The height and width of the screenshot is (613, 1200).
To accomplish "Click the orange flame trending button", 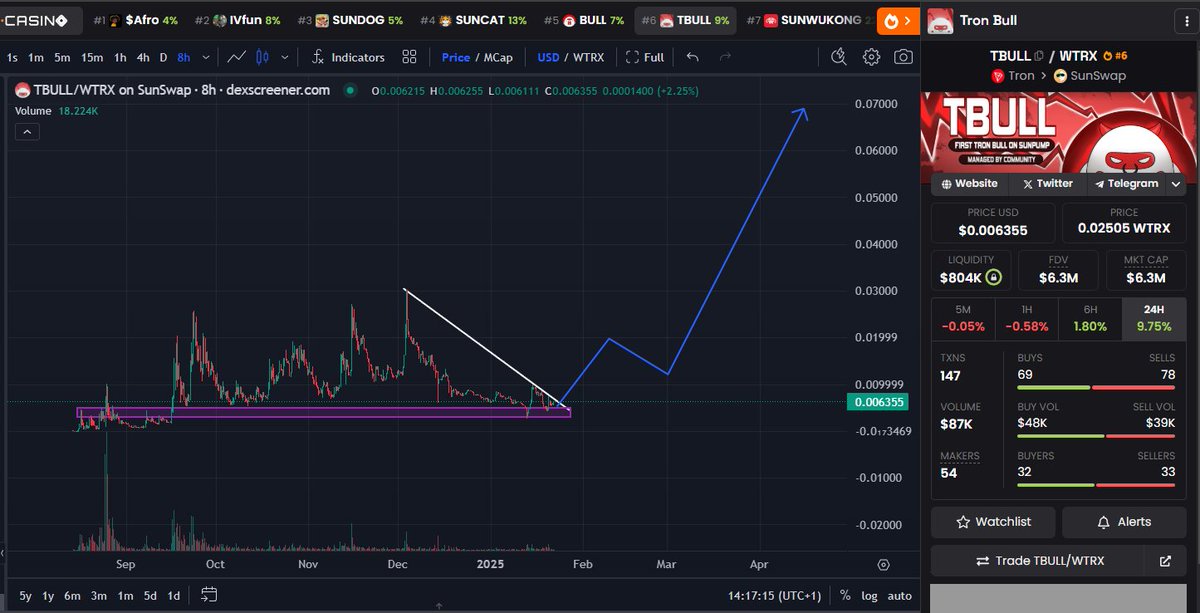I will [899, 20].
